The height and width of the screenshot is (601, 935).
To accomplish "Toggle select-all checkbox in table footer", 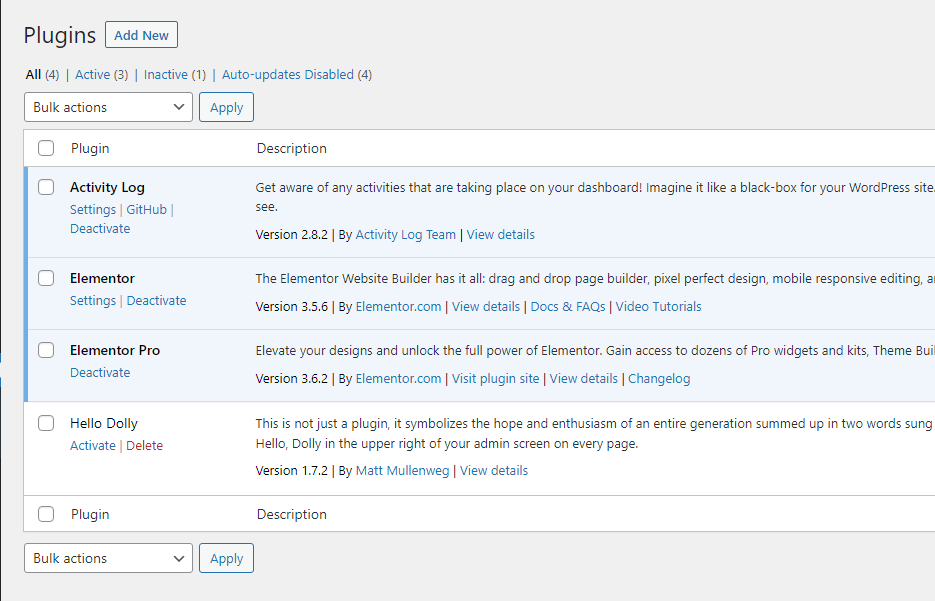I will [x=46, y=514].
